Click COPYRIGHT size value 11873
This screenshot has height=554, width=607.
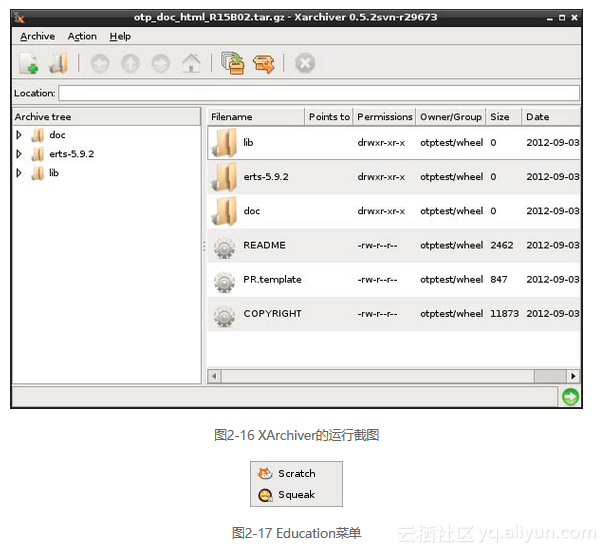[504, 314]
